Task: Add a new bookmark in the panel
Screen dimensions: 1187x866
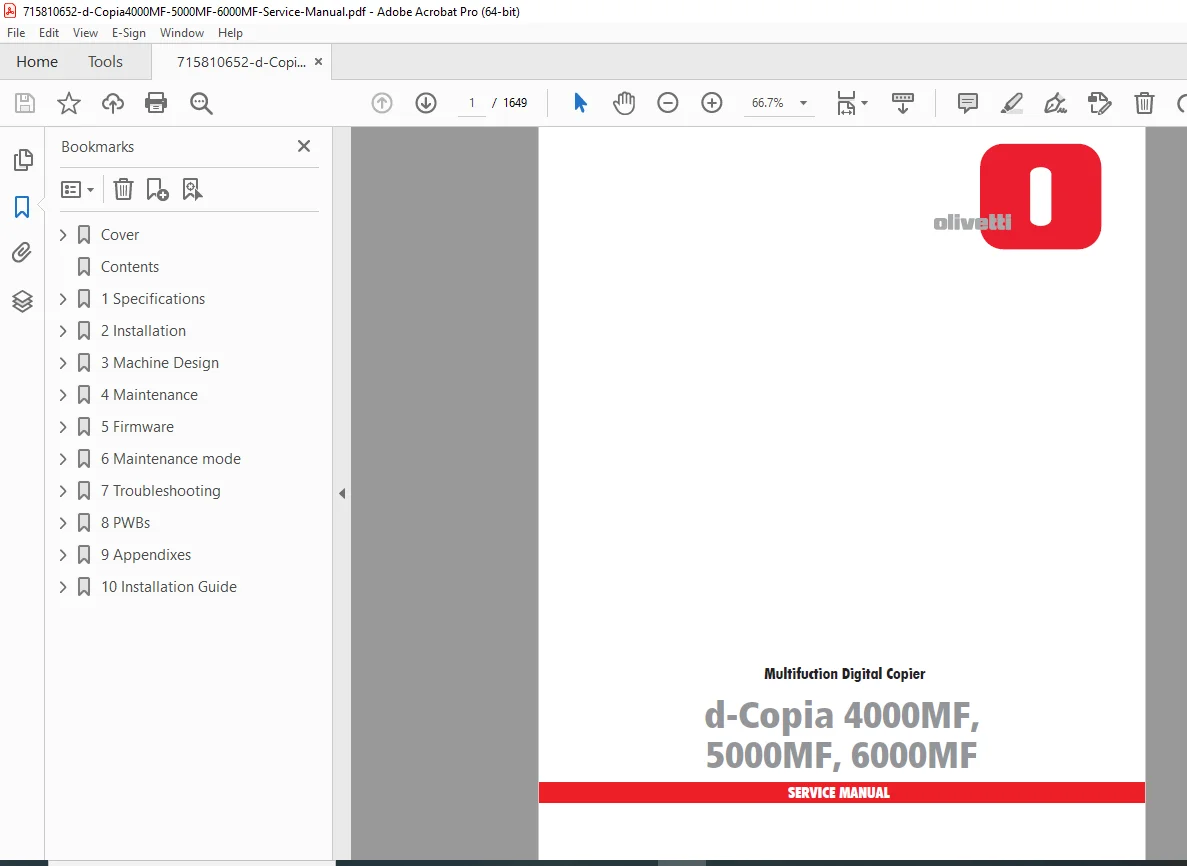Action: [x=157, y=189]
